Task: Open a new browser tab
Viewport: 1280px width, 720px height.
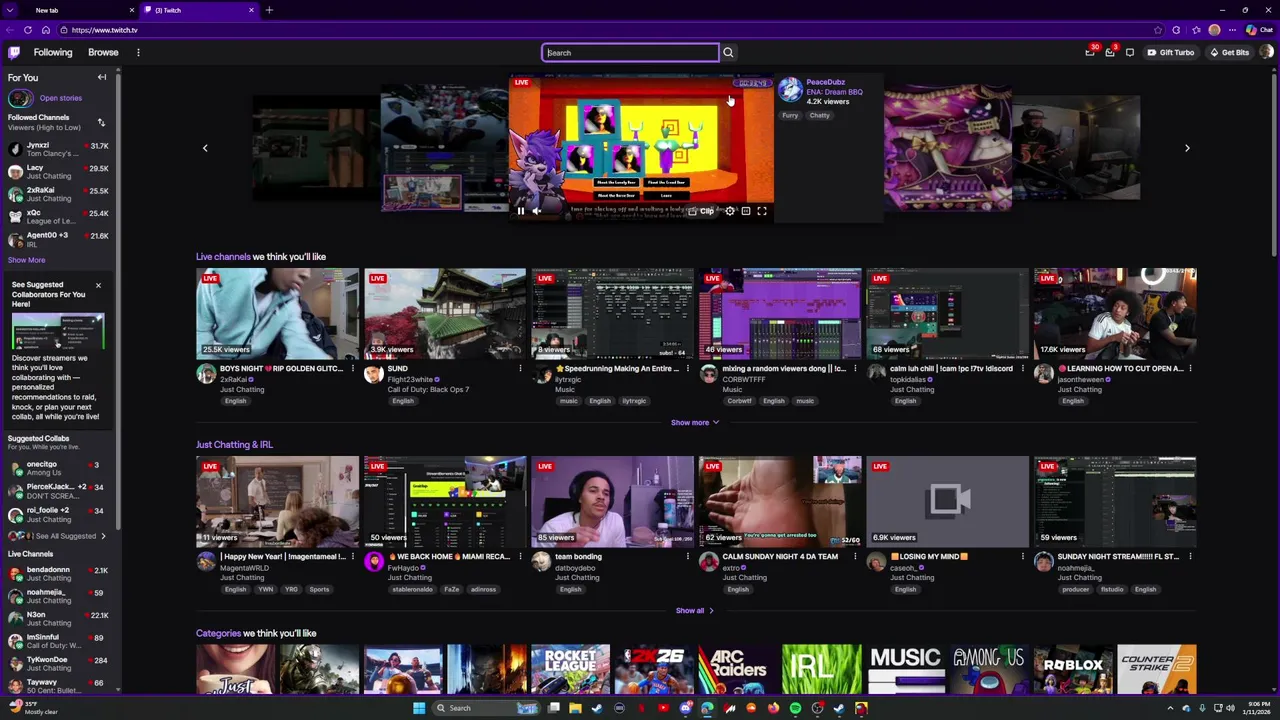Action: point(269,10)
